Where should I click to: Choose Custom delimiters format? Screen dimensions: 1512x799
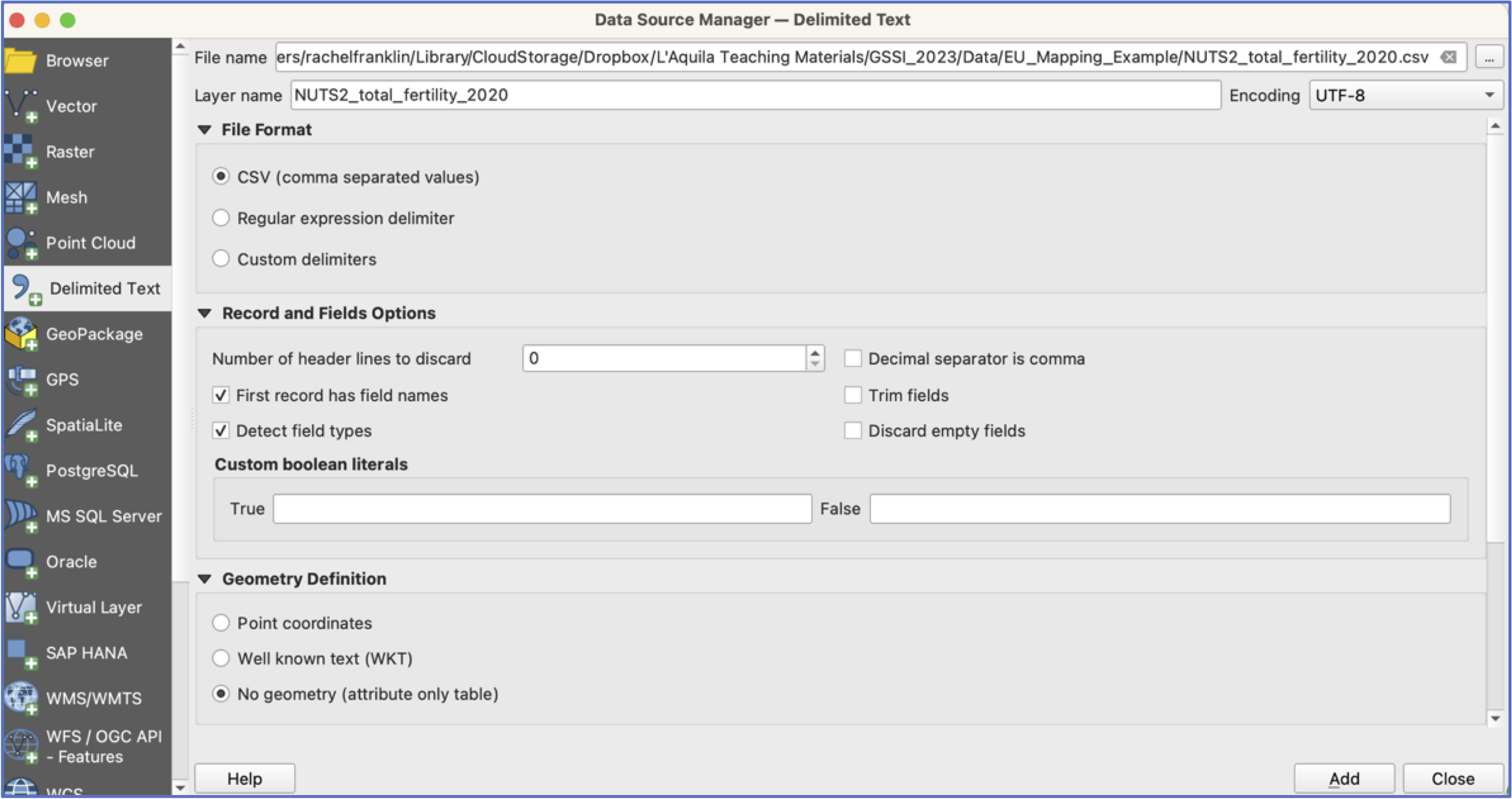click(x=221, y=259)
